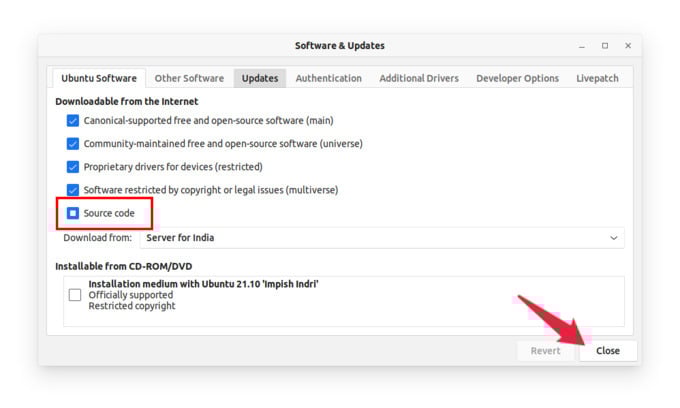Toggle multiverse software checkbox
This screenshot has height=408, width=680.
point(73,190)
